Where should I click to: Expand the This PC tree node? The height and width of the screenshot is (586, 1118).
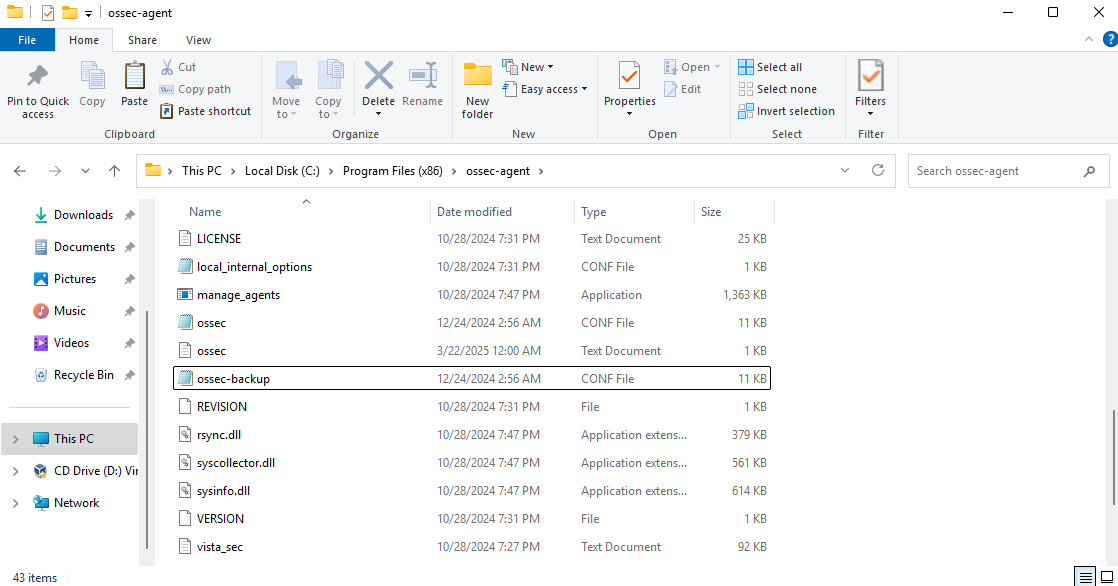[x=16, y=439]
